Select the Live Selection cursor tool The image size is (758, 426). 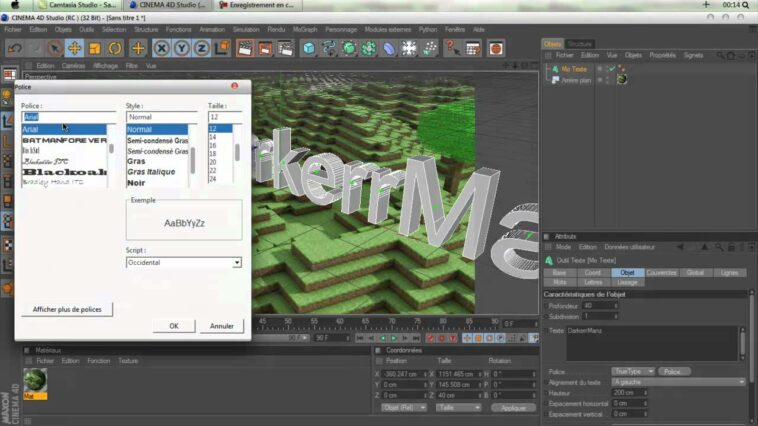click(x=55, y=48)
